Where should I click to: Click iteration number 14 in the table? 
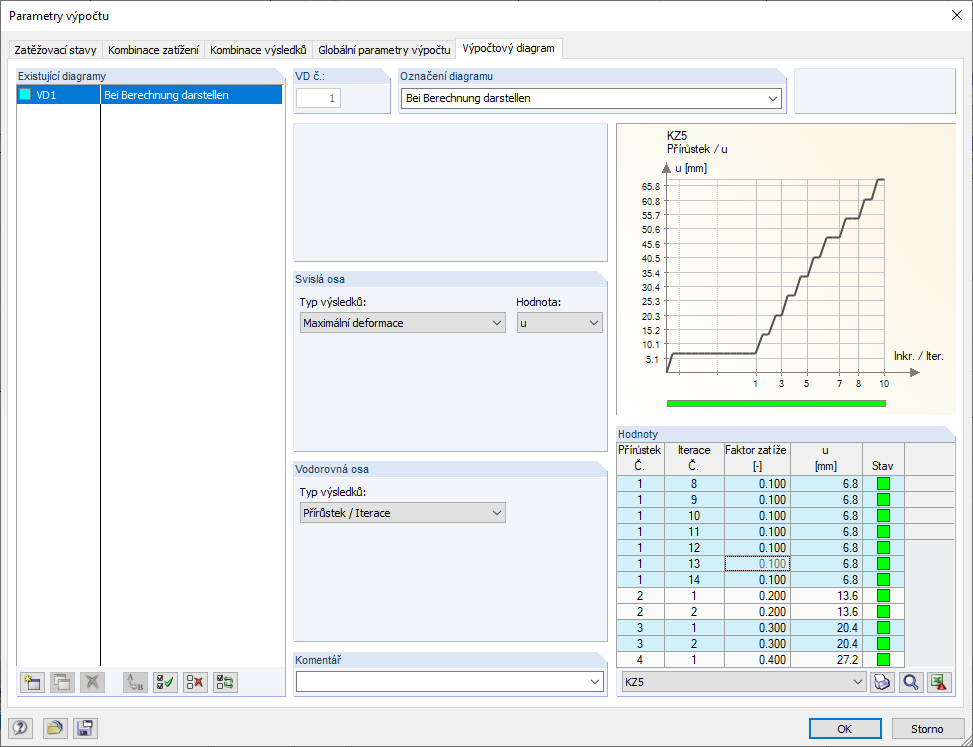(x=694, y=579)
